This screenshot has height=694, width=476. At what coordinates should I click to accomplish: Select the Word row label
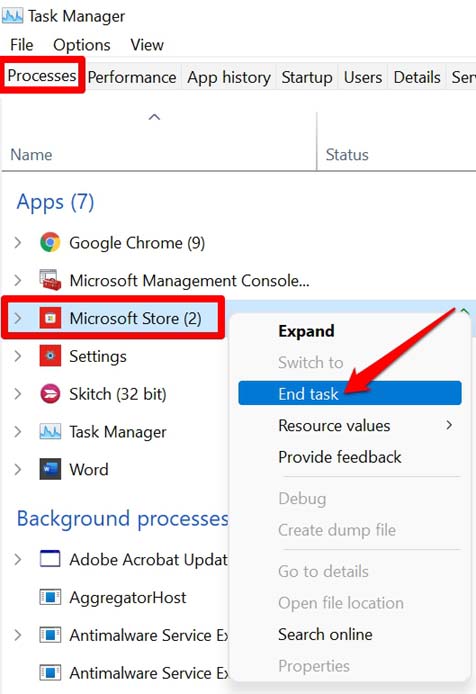89,469
